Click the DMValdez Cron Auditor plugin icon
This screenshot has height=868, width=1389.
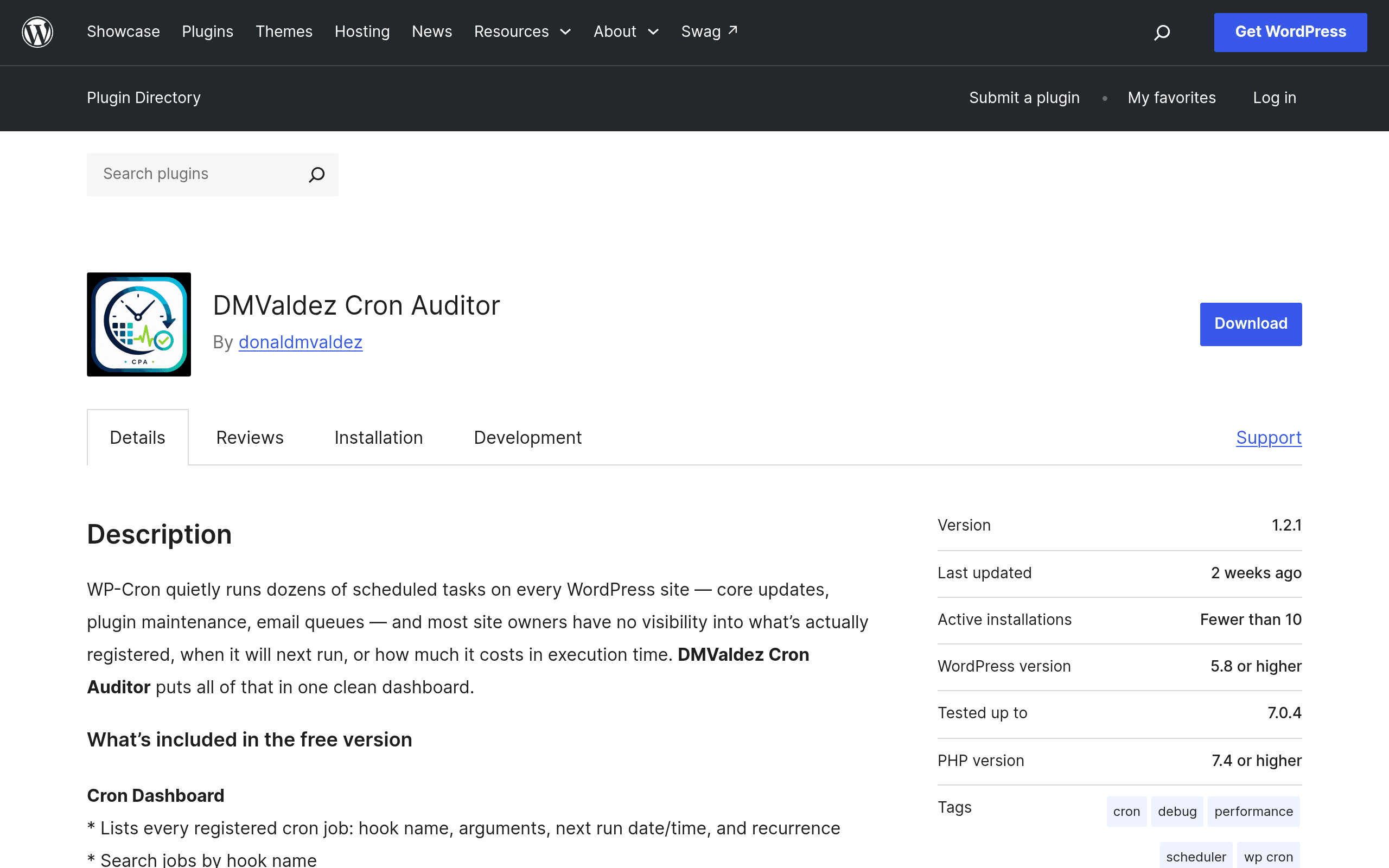[x=139, y=324]
